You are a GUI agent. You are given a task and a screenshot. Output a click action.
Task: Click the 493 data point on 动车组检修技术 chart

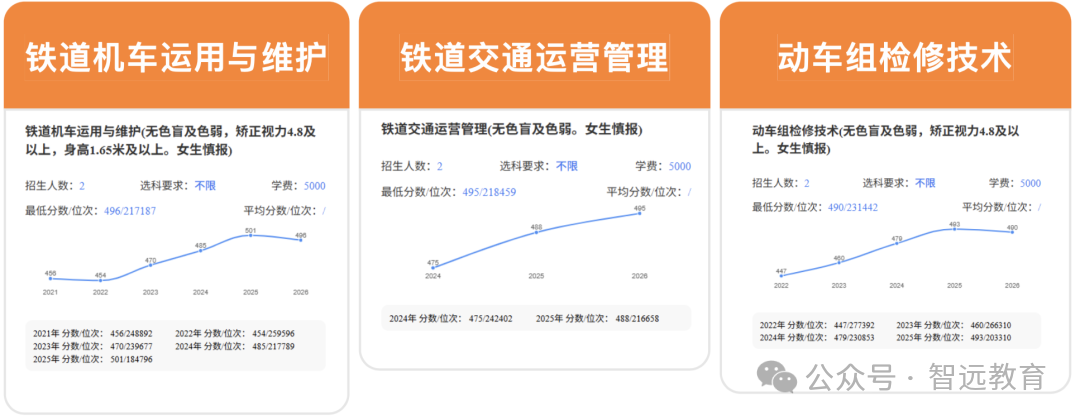(x=954, y=229)
